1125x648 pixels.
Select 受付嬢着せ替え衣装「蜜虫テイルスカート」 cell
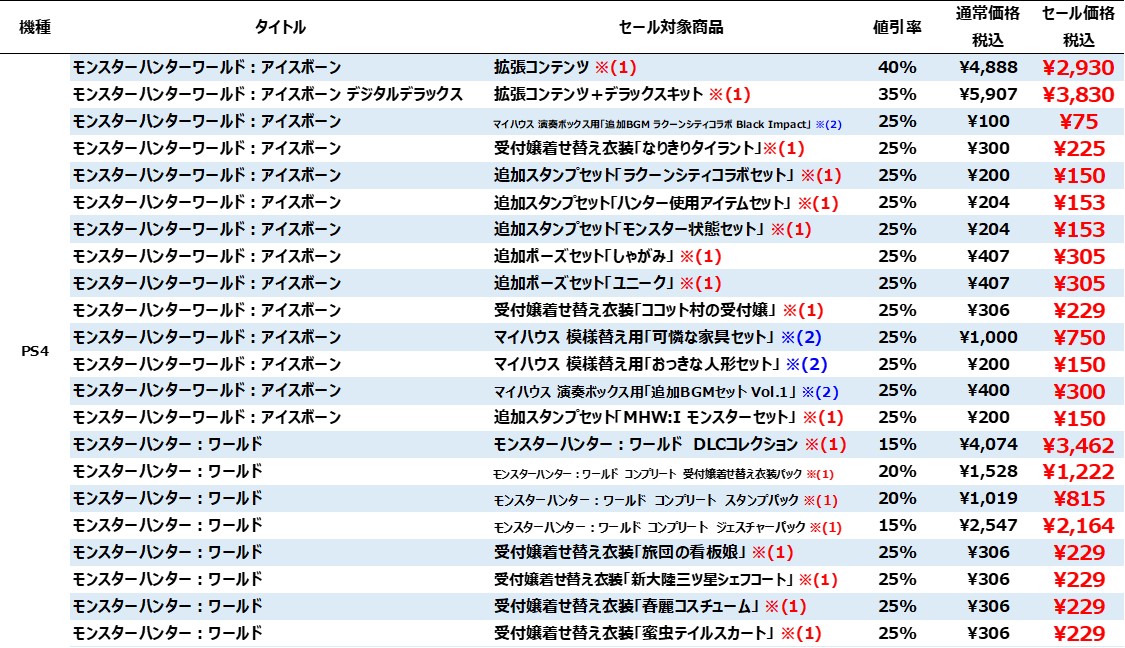[x=657, y=633]
